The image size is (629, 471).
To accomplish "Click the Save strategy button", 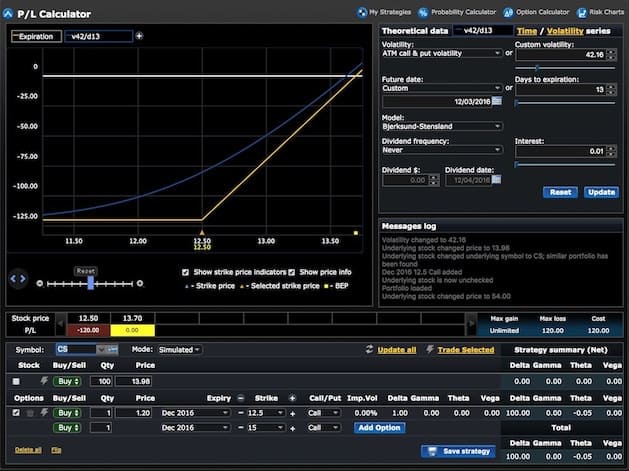I will click(x=457, y=451).
